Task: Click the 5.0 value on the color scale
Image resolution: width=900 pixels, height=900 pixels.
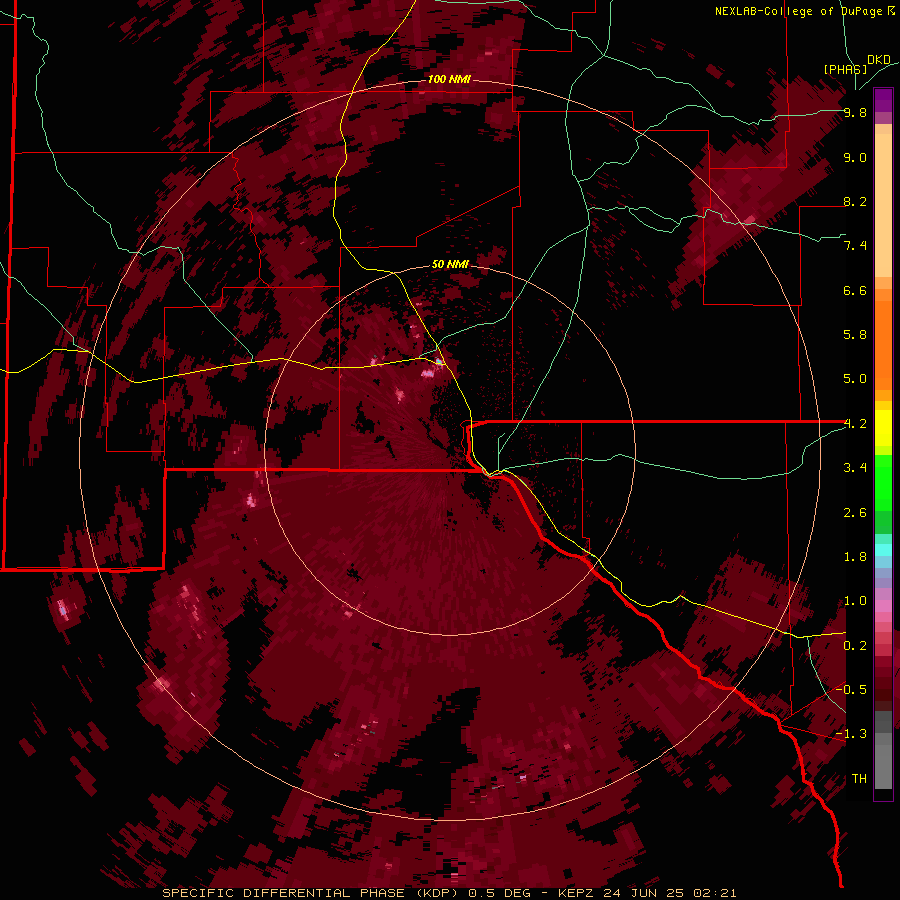Action: coord(855,379)
